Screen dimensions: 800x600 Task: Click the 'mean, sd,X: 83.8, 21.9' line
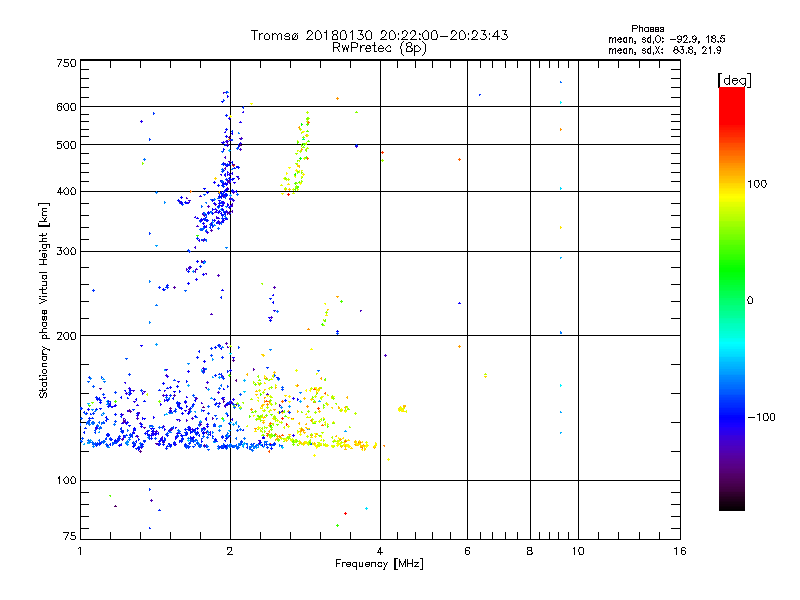point(664,50)
